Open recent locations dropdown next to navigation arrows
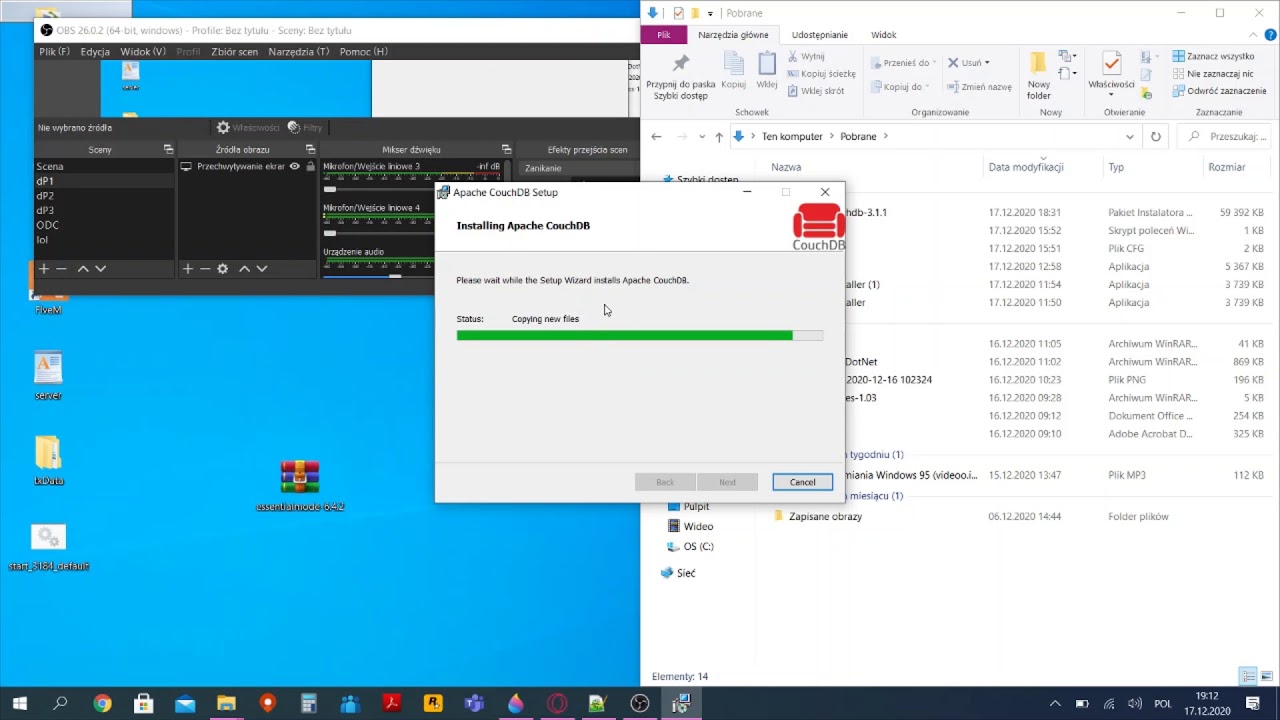The width and height of the screenshot is (1280, 720). click(x=702, y=137)
